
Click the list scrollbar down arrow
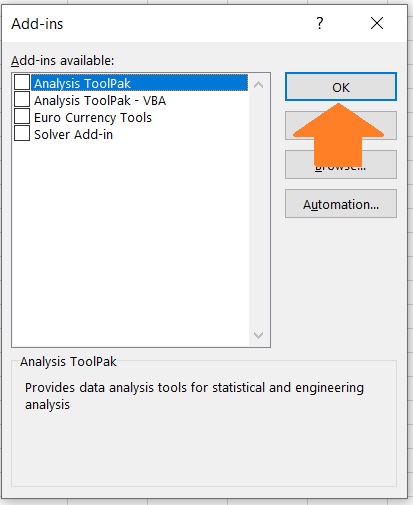click(x=258, y=335)
